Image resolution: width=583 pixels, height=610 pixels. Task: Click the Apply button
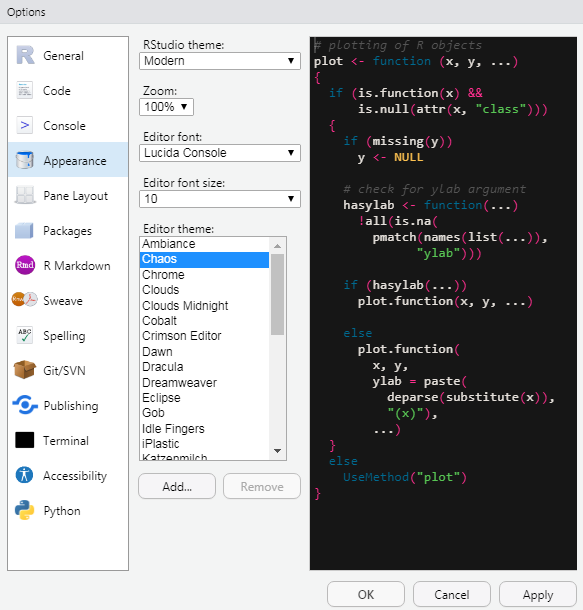(x=537, y=594)
